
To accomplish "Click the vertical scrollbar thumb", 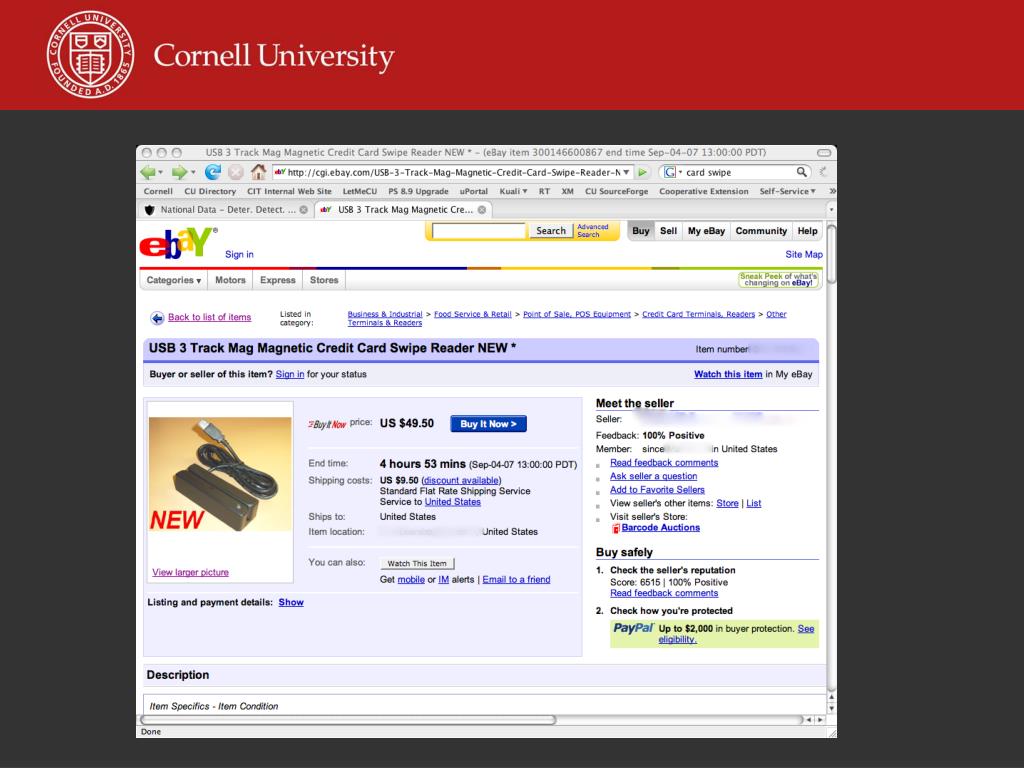I will click(831, 254).
